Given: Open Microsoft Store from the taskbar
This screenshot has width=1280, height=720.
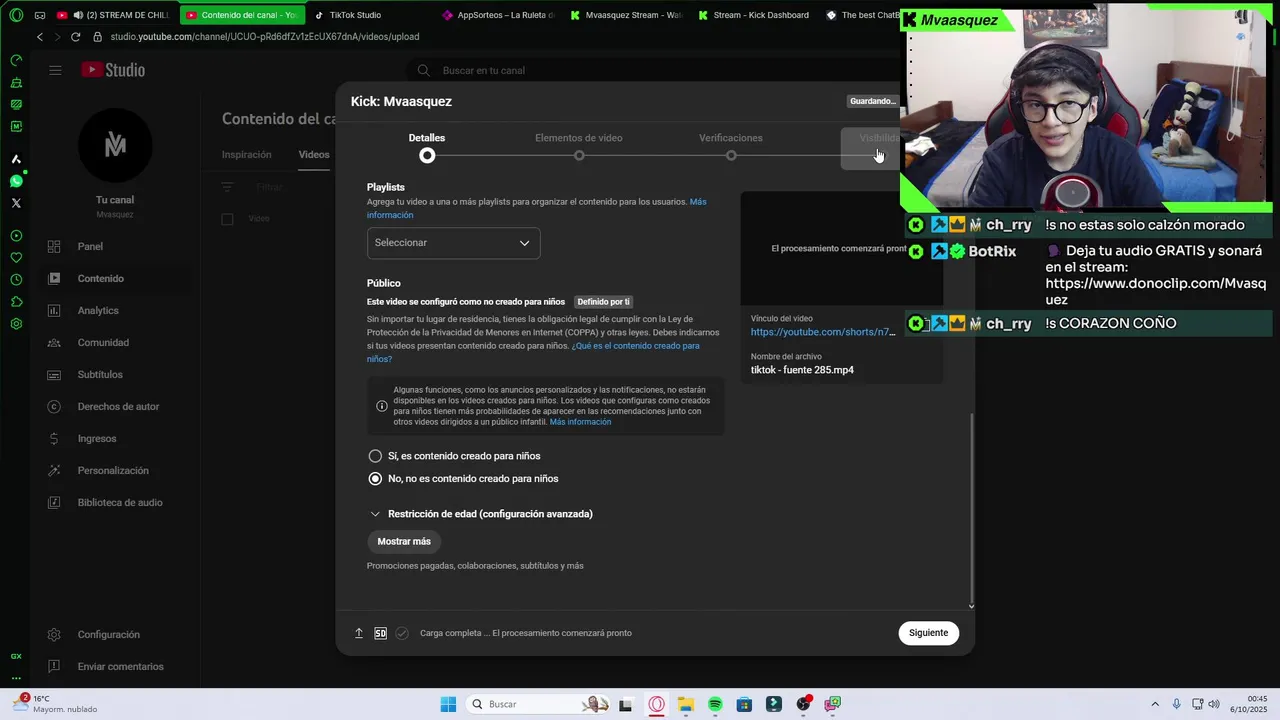Looking at the screenshot, I should click(744, 704).
